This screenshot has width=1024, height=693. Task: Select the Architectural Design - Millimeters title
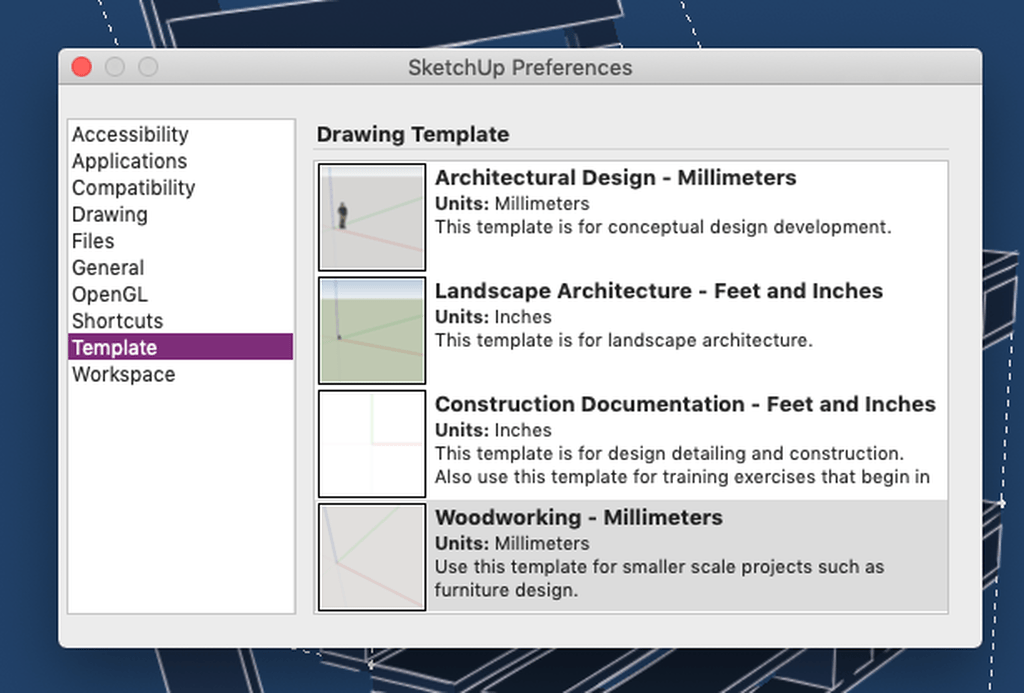[615, 178]
